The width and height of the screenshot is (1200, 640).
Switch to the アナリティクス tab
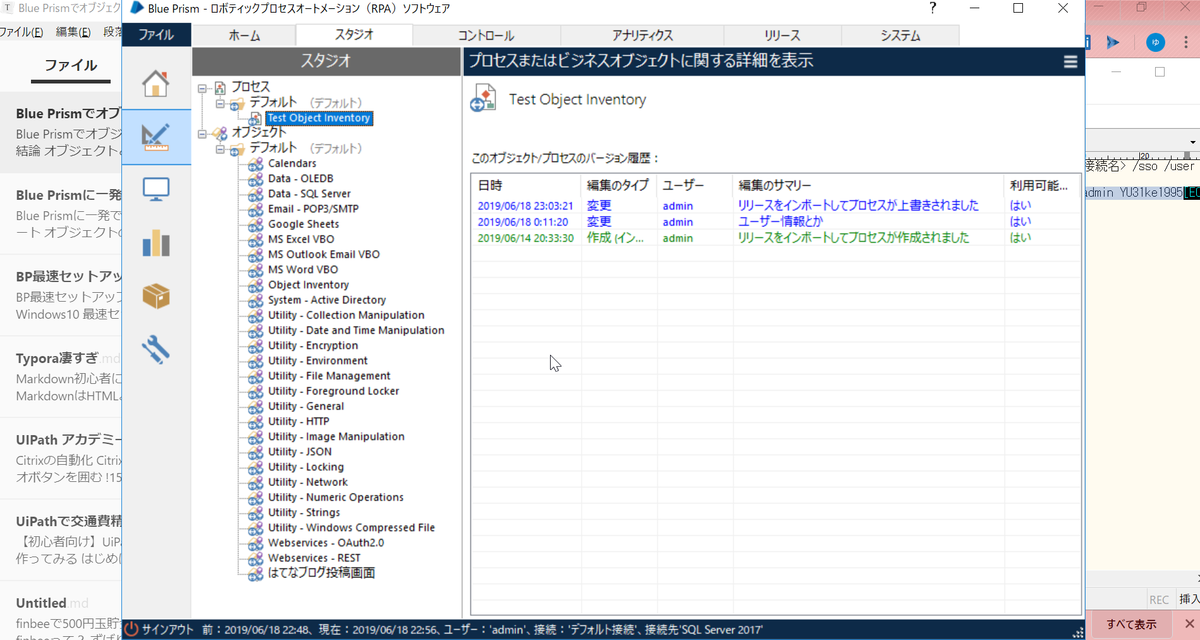click(x=643, y=35)
